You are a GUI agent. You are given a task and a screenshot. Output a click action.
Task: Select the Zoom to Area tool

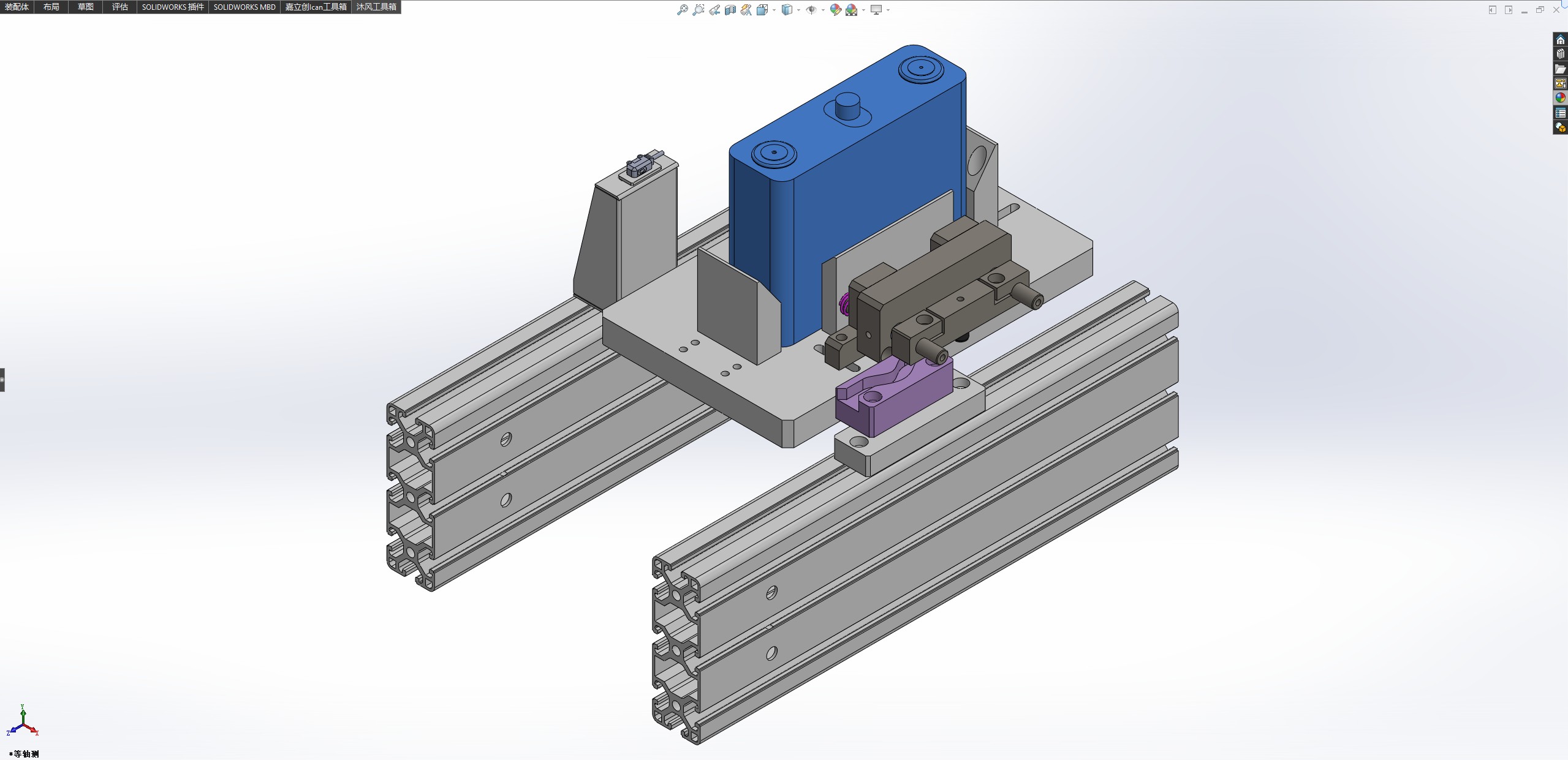[x=698, y=10]
